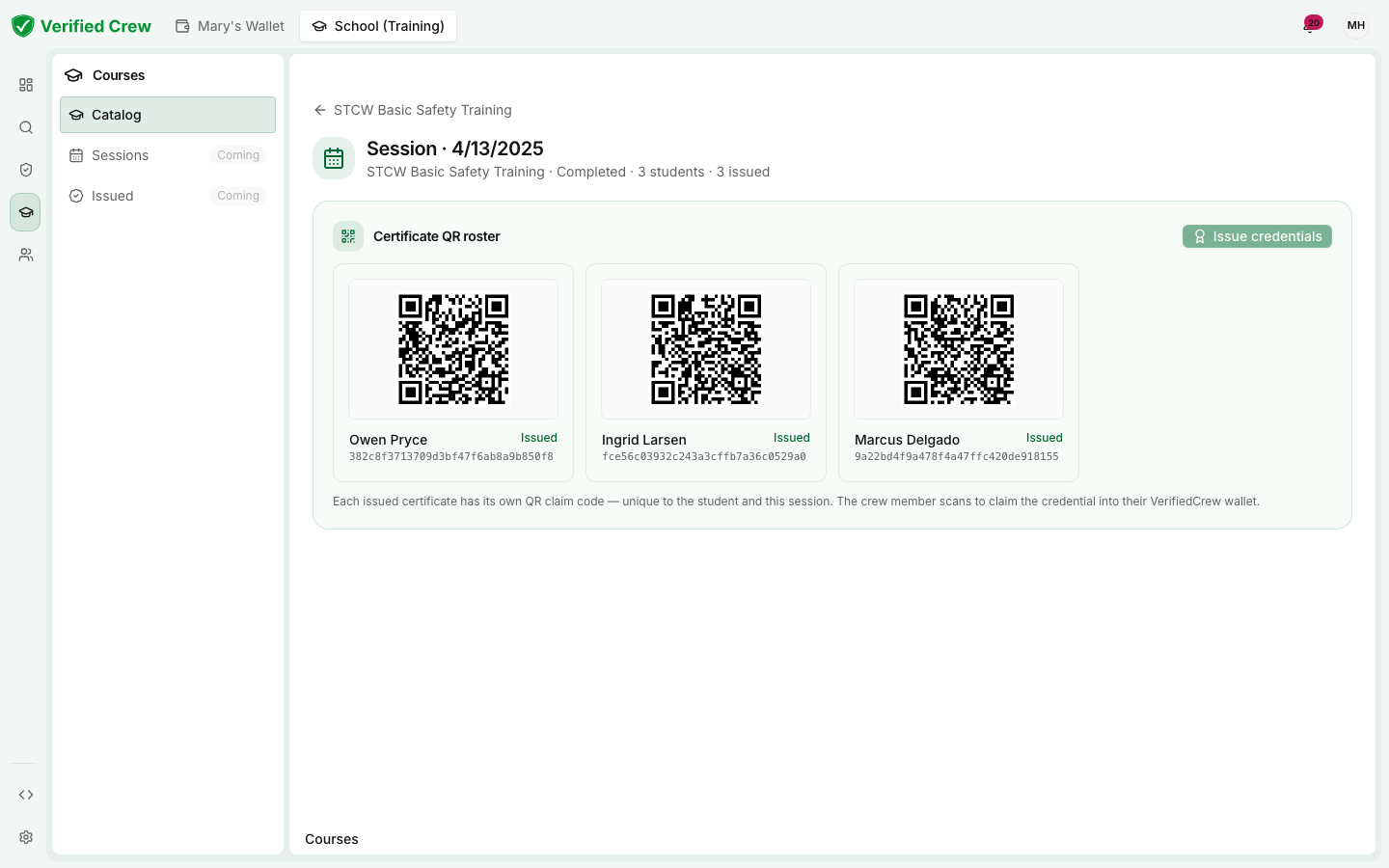Click the name Owen Pryce

pyautogui.click(x=388, y=440)
